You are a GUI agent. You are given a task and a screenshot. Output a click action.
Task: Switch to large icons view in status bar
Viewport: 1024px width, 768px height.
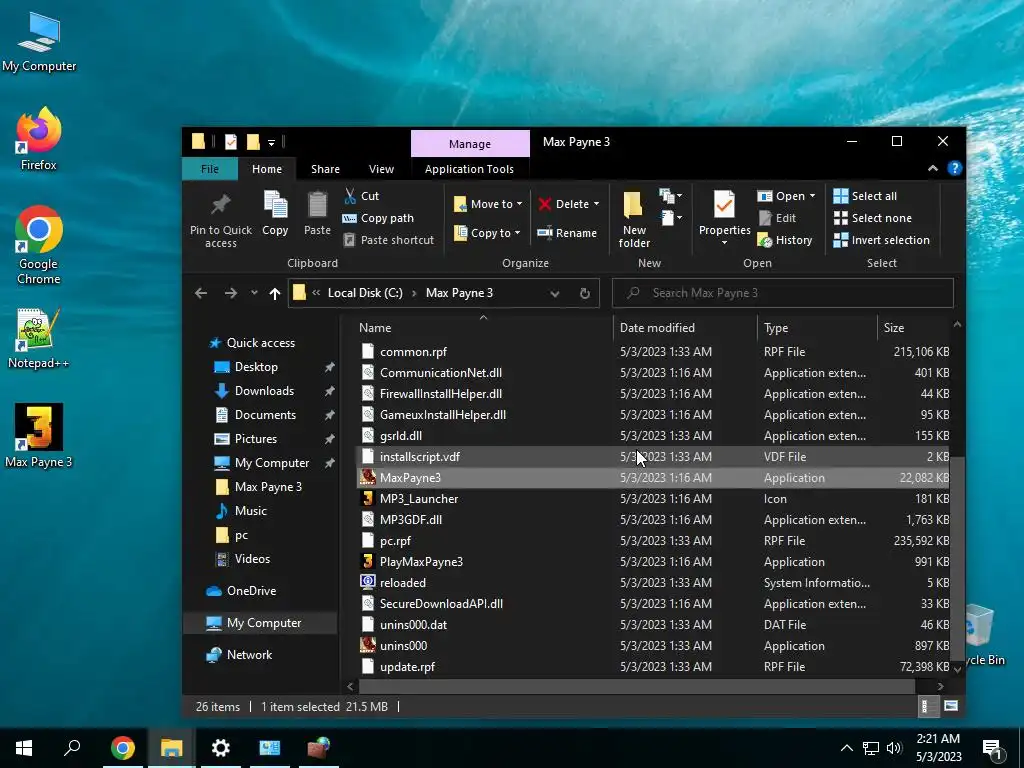[x=951, y=706]
